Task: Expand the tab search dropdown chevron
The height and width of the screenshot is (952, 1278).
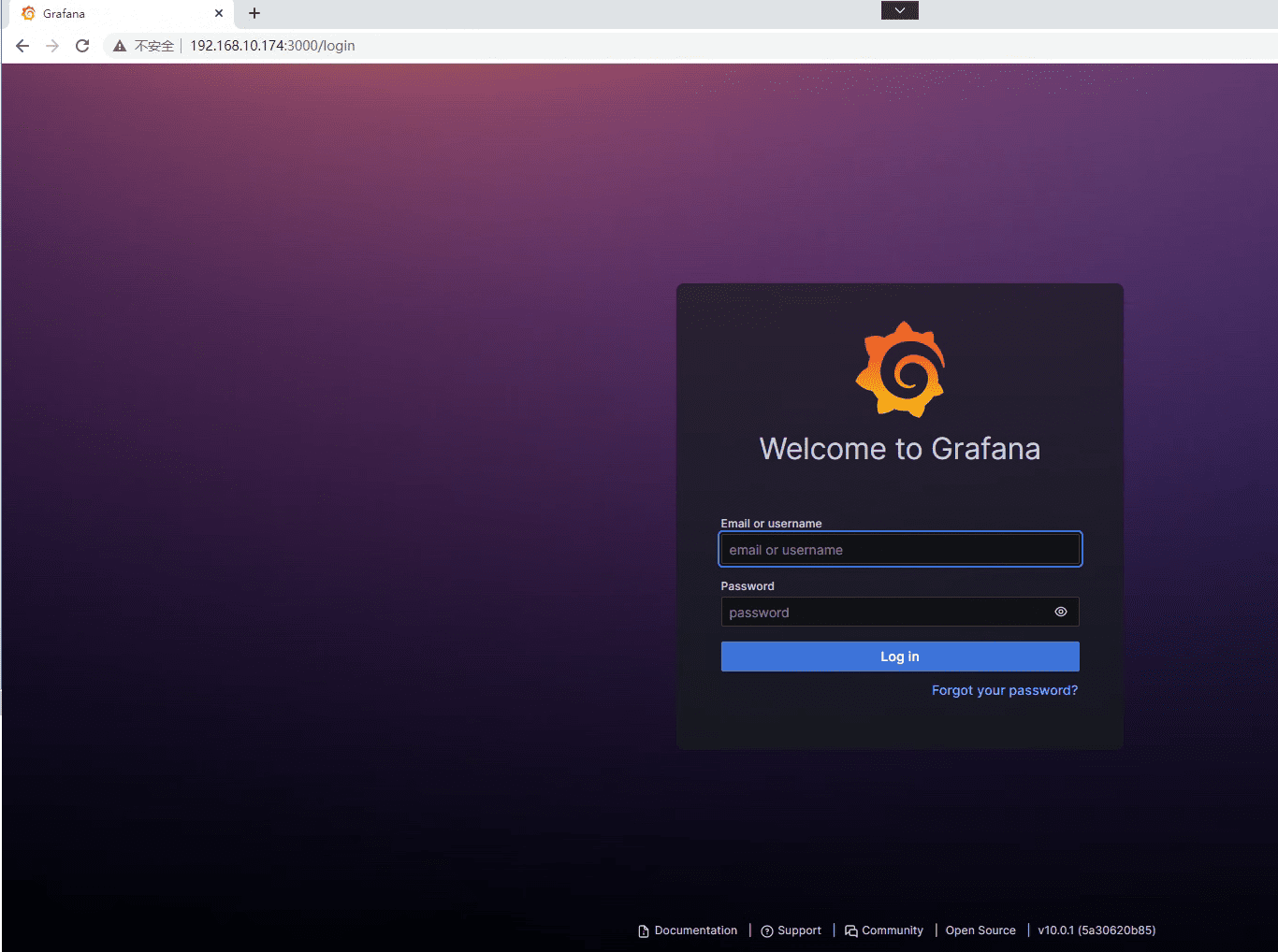Action: pyautogui.click(x=900, y=10)
